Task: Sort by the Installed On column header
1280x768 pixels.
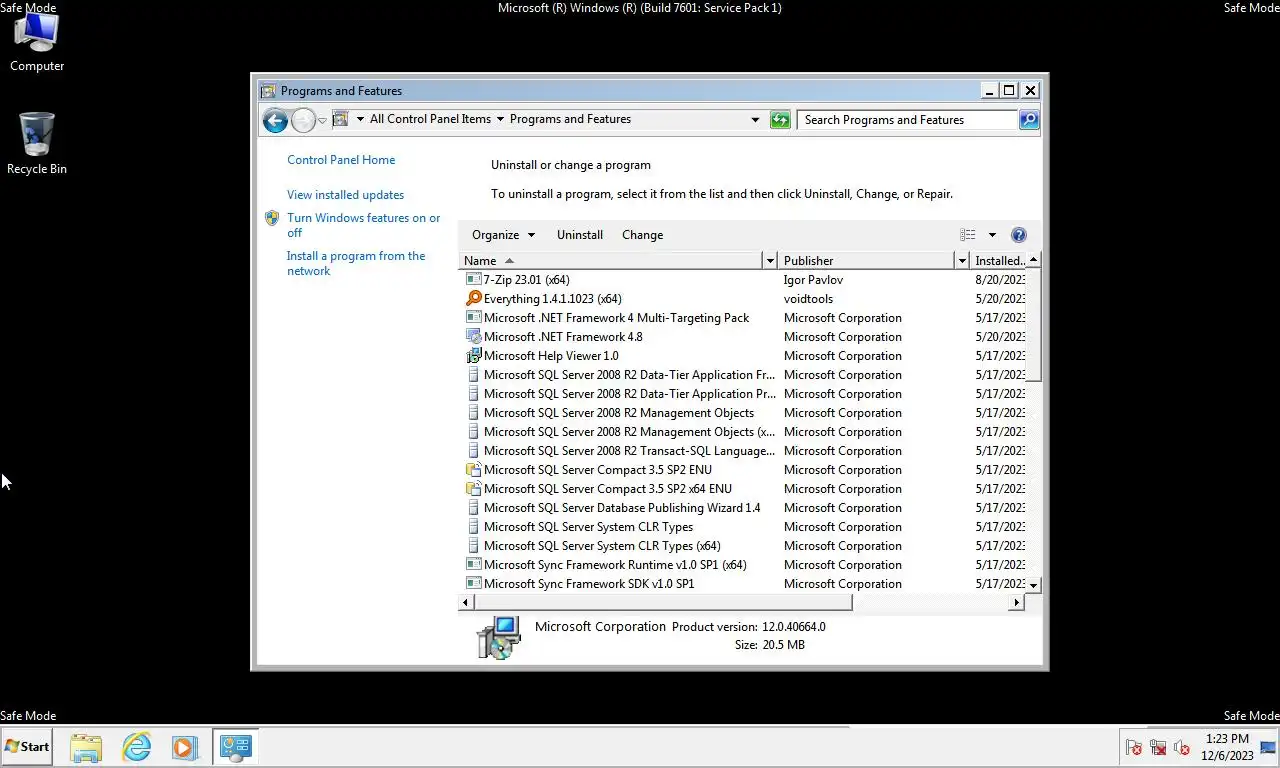Action: pos(998,261)
